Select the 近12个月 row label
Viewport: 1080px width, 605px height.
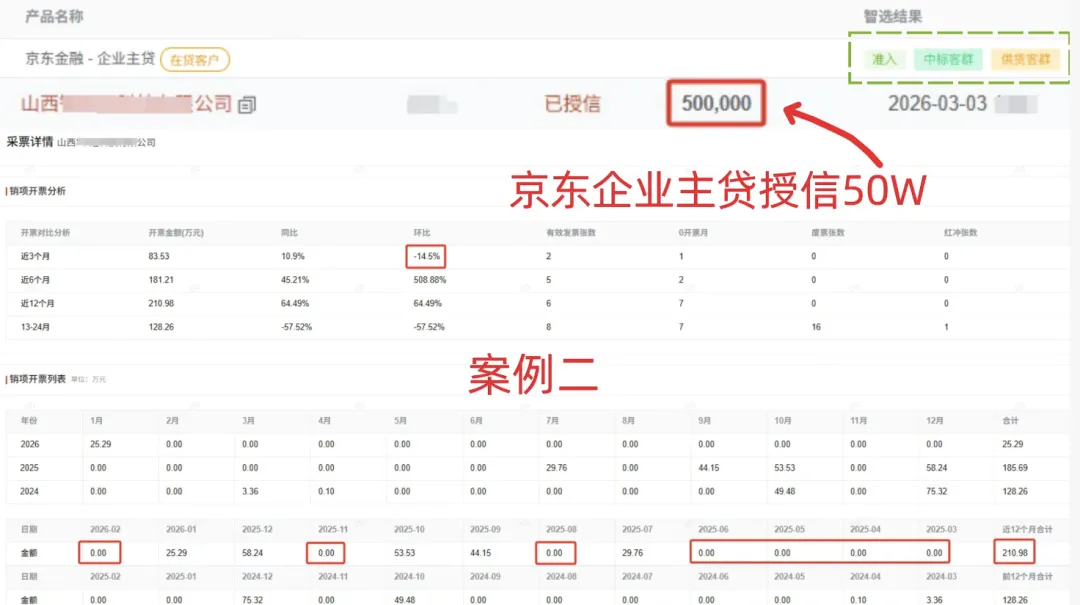tap(37, 303)
